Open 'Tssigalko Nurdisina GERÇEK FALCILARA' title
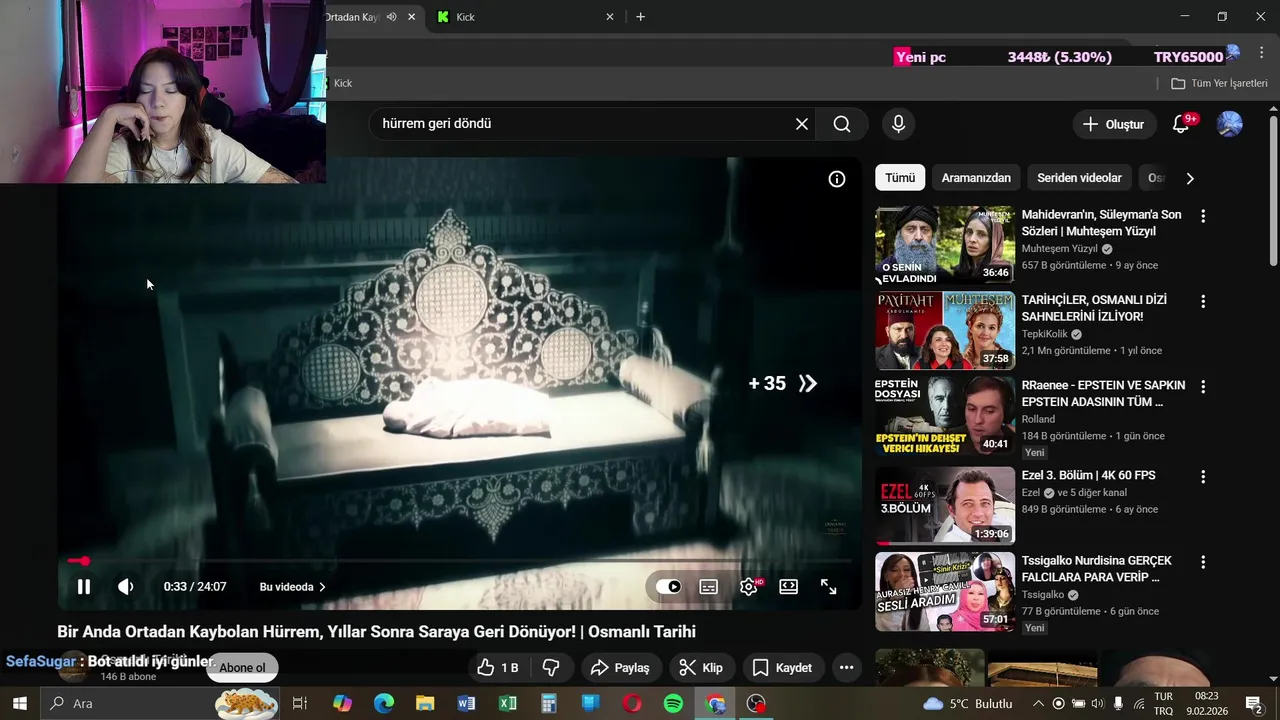Viewport: 1280px width, 720px height. click(x=1096, y=569)
